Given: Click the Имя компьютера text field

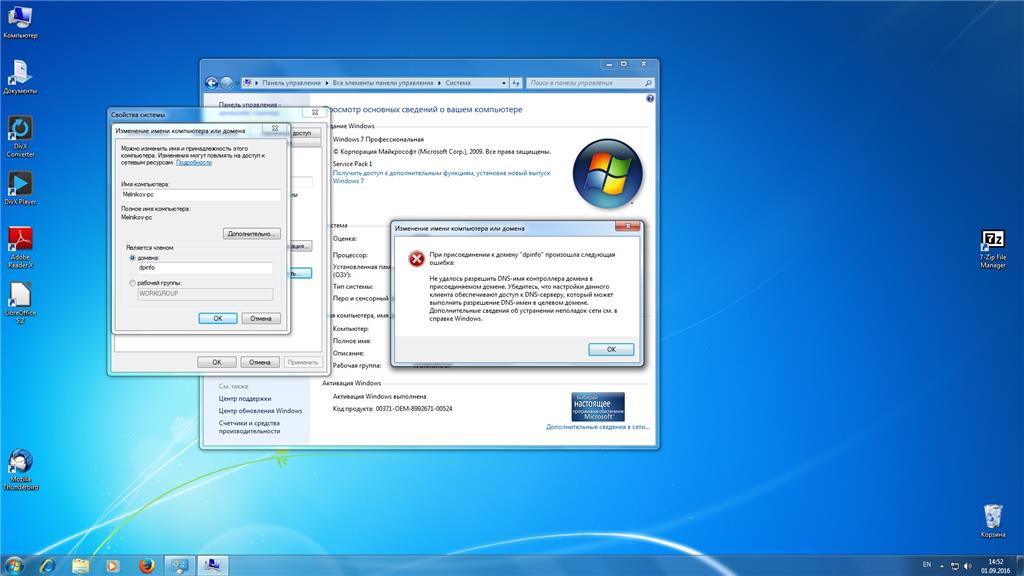Looking at the screenshot, I should 200,195.
